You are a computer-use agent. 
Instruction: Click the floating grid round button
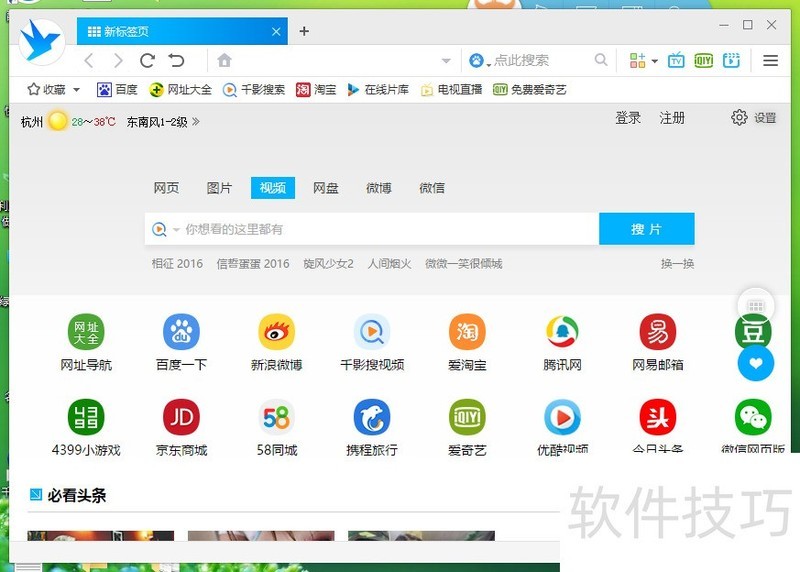[756, 306]
